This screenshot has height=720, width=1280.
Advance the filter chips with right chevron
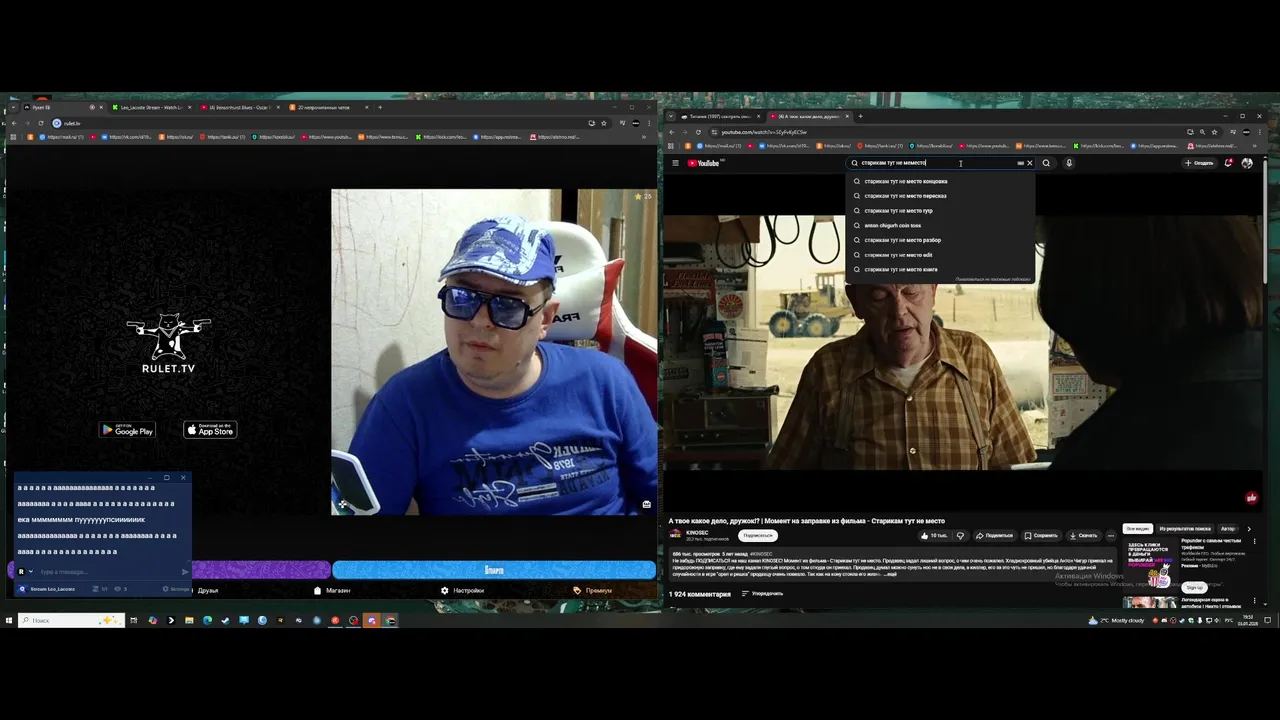[x=1248, y=528]
